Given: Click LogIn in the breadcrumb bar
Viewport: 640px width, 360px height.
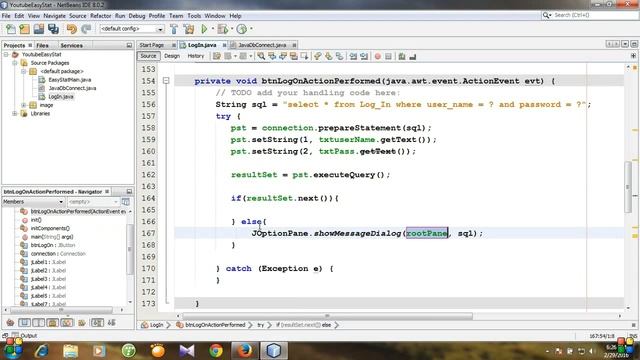Looking at the screenshot, I should [x=156, y=325].
